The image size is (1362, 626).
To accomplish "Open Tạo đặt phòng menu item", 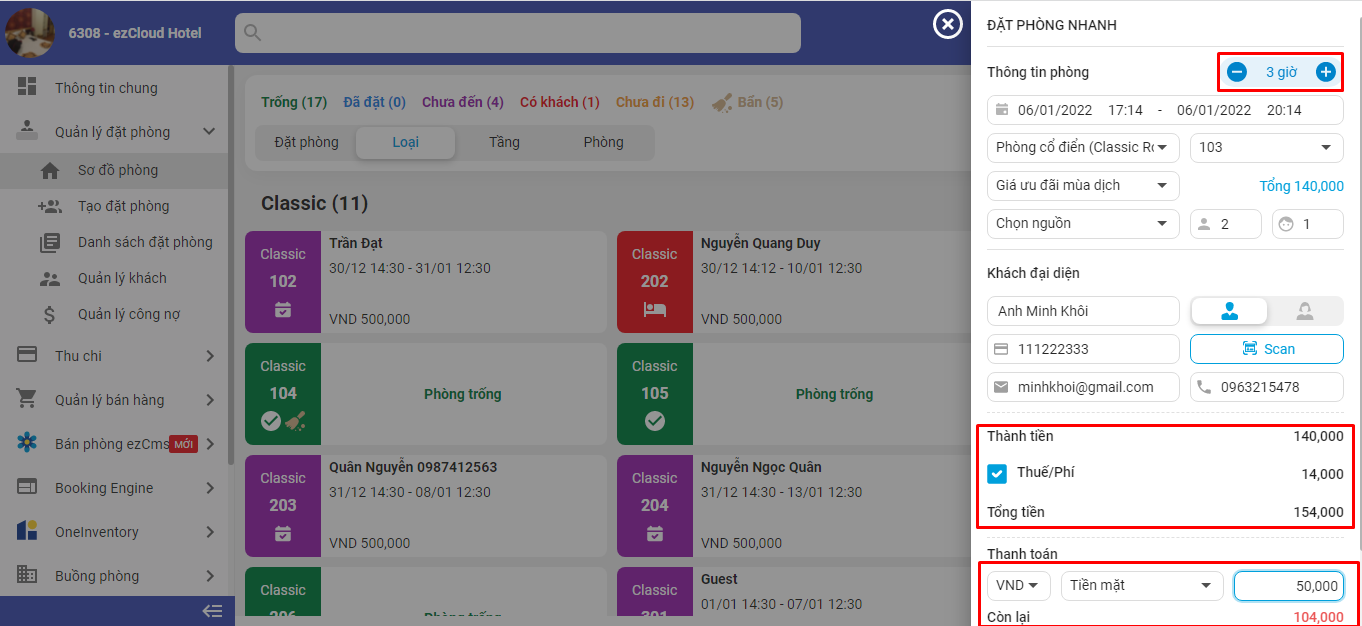I will click(x=123, y=206).
